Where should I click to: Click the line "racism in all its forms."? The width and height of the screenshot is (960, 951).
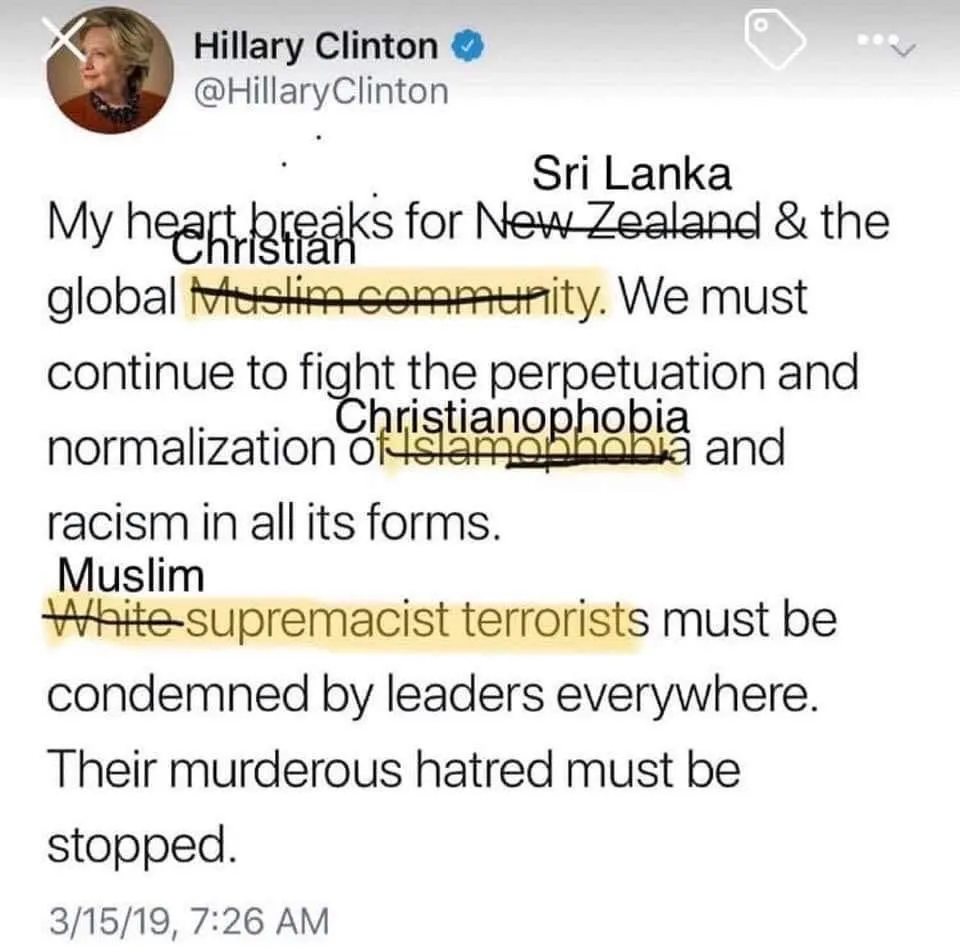[x=274, y=524]
